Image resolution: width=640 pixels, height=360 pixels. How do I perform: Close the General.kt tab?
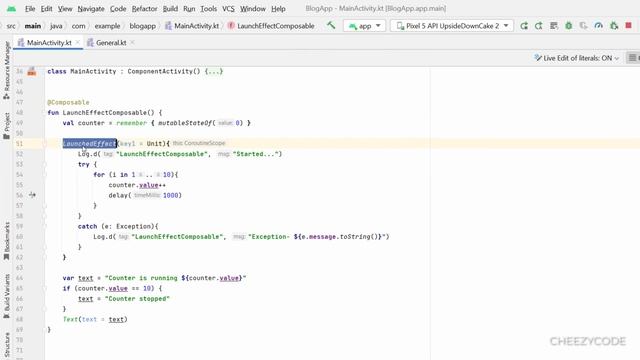pos(132,42)
